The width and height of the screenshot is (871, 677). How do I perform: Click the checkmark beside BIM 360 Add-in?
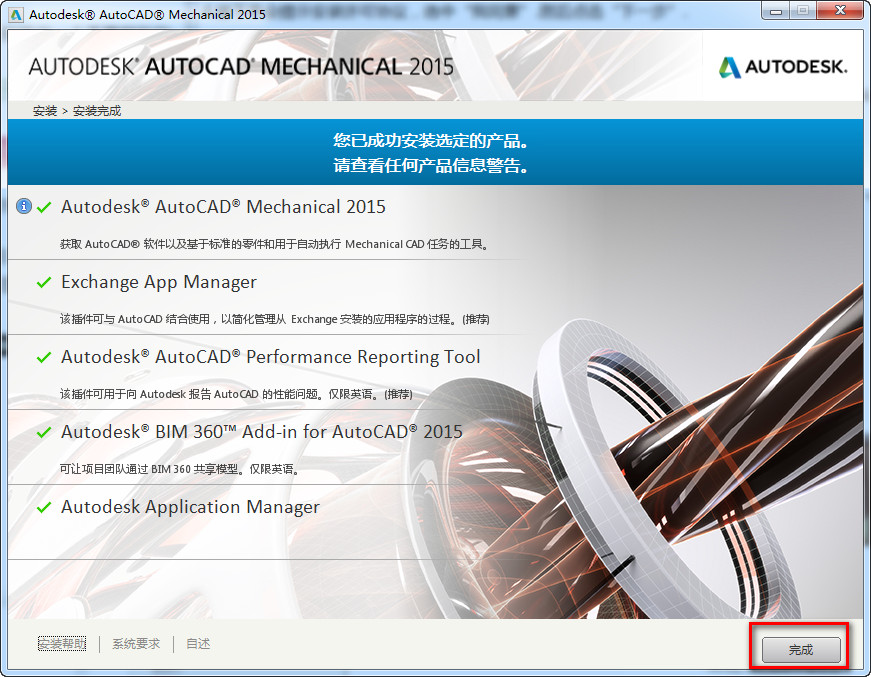pos(43,432)
